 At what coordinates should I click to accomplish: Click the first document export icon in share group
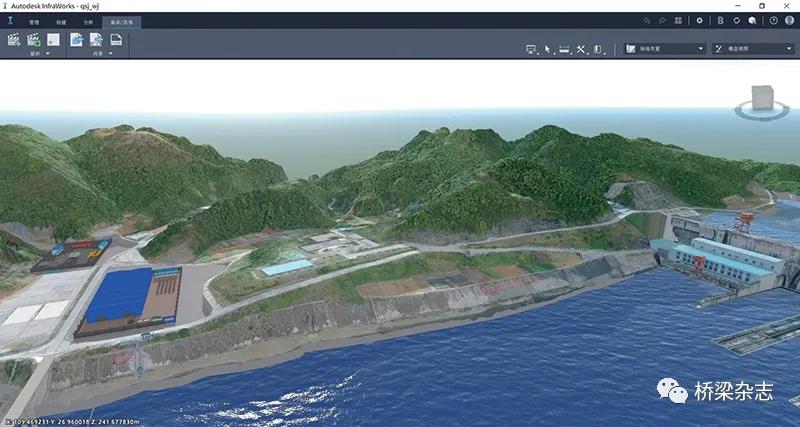coord(76,40)
